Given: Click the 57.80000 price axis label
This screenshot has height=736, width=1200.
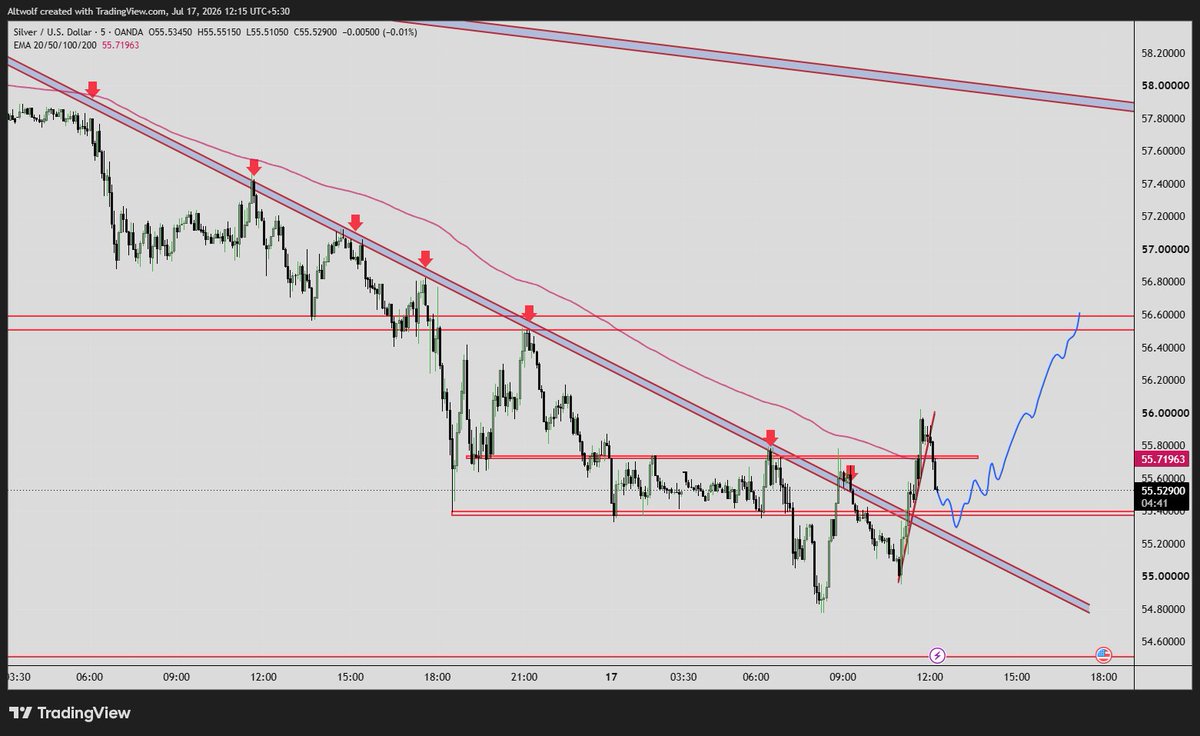Looking at the screenshot, I should tap(1163, 119).
